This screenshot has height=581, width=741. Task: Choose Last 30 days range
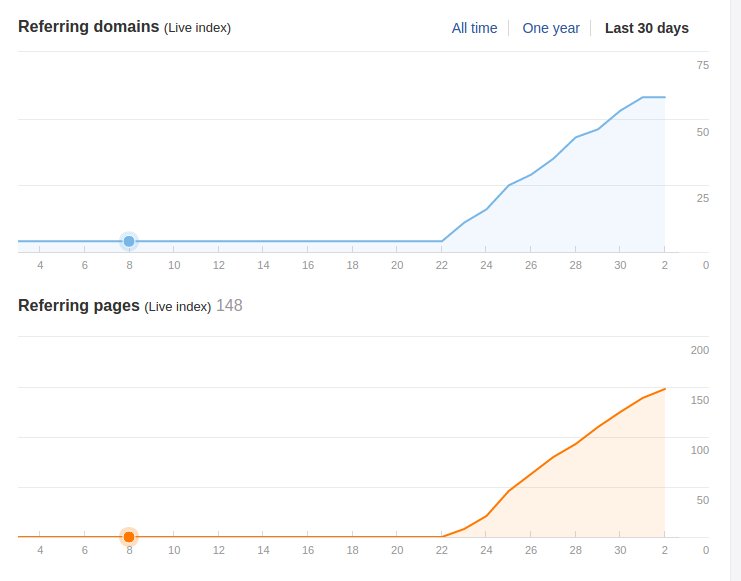[x=646, y=28]
